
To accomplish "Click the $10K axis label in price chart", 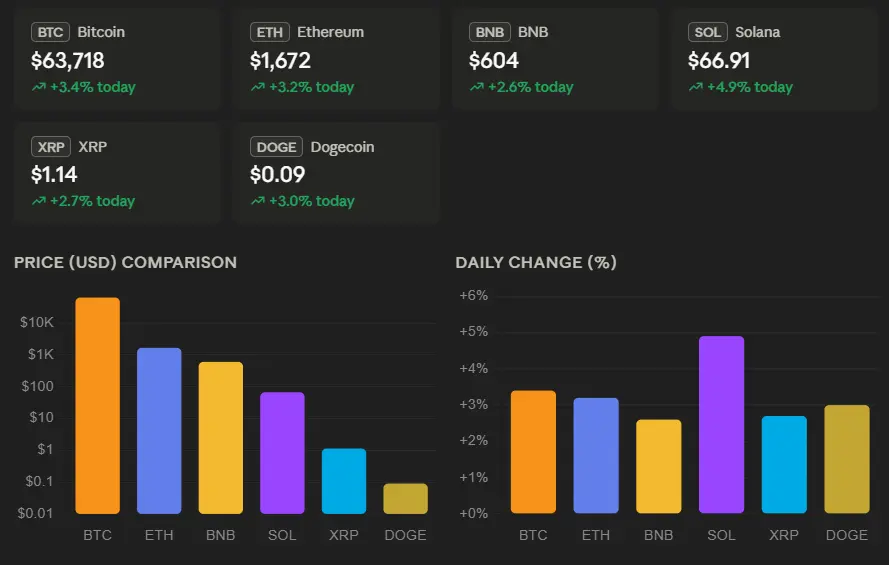I will click(x=37, y=322).
